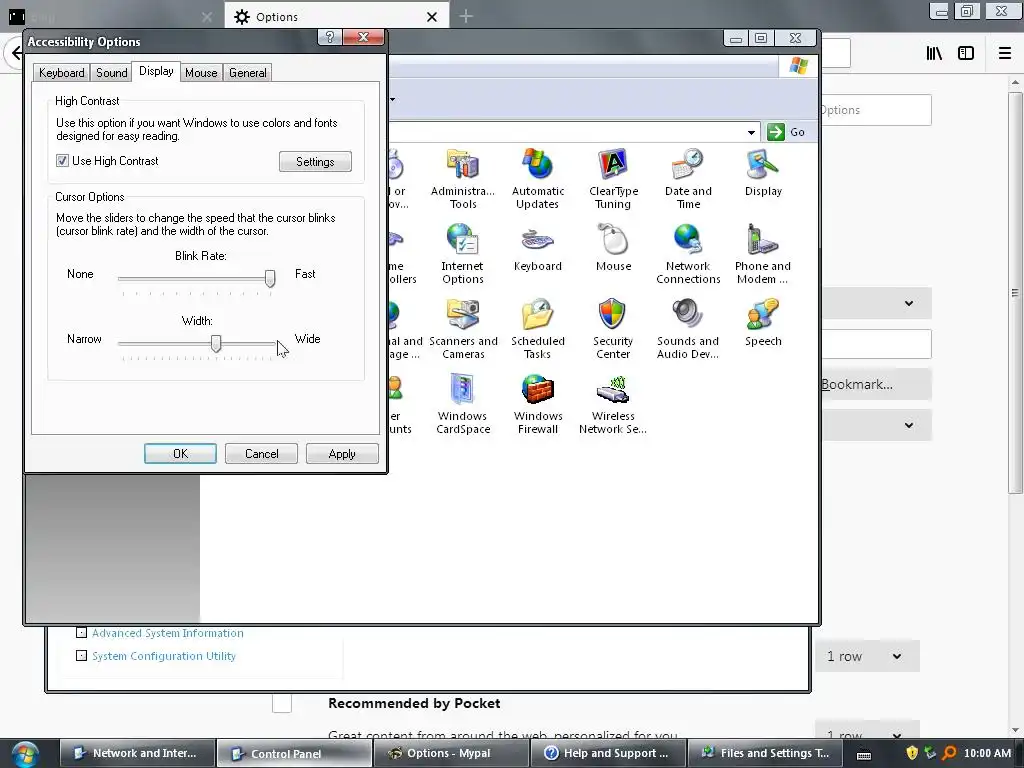The height and width of the screenshot is (768, 1024).
Task: Click the cursor Width slider thumb
Action: click(216, 344)
